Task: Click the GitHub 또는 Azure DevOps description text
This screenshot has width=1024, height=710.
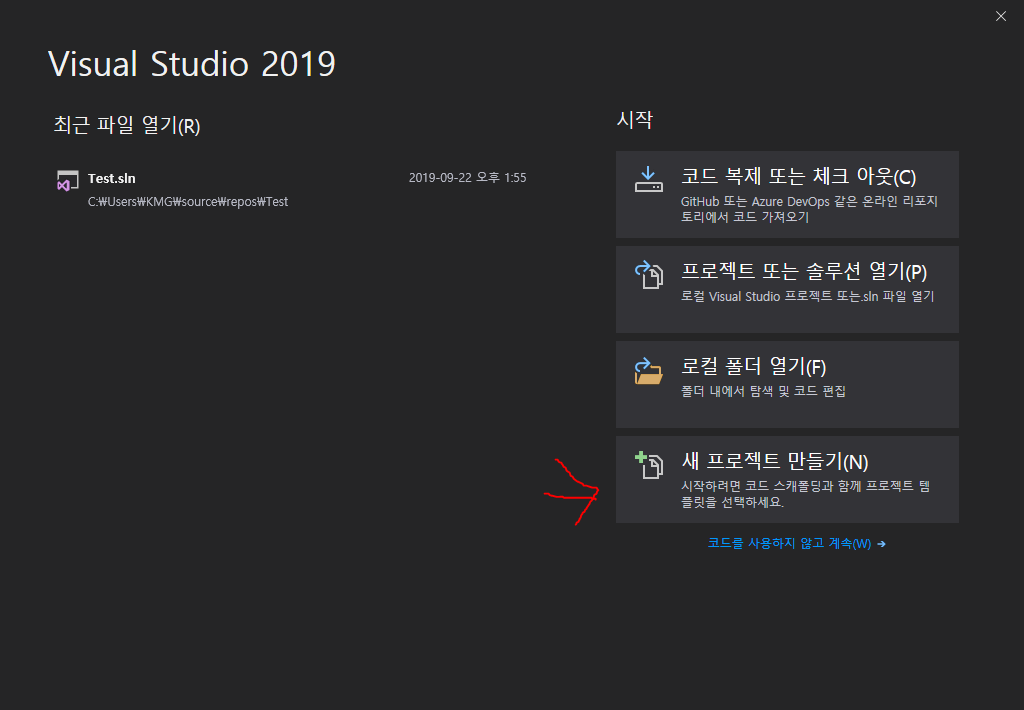Action: click(x=809, y=209)
